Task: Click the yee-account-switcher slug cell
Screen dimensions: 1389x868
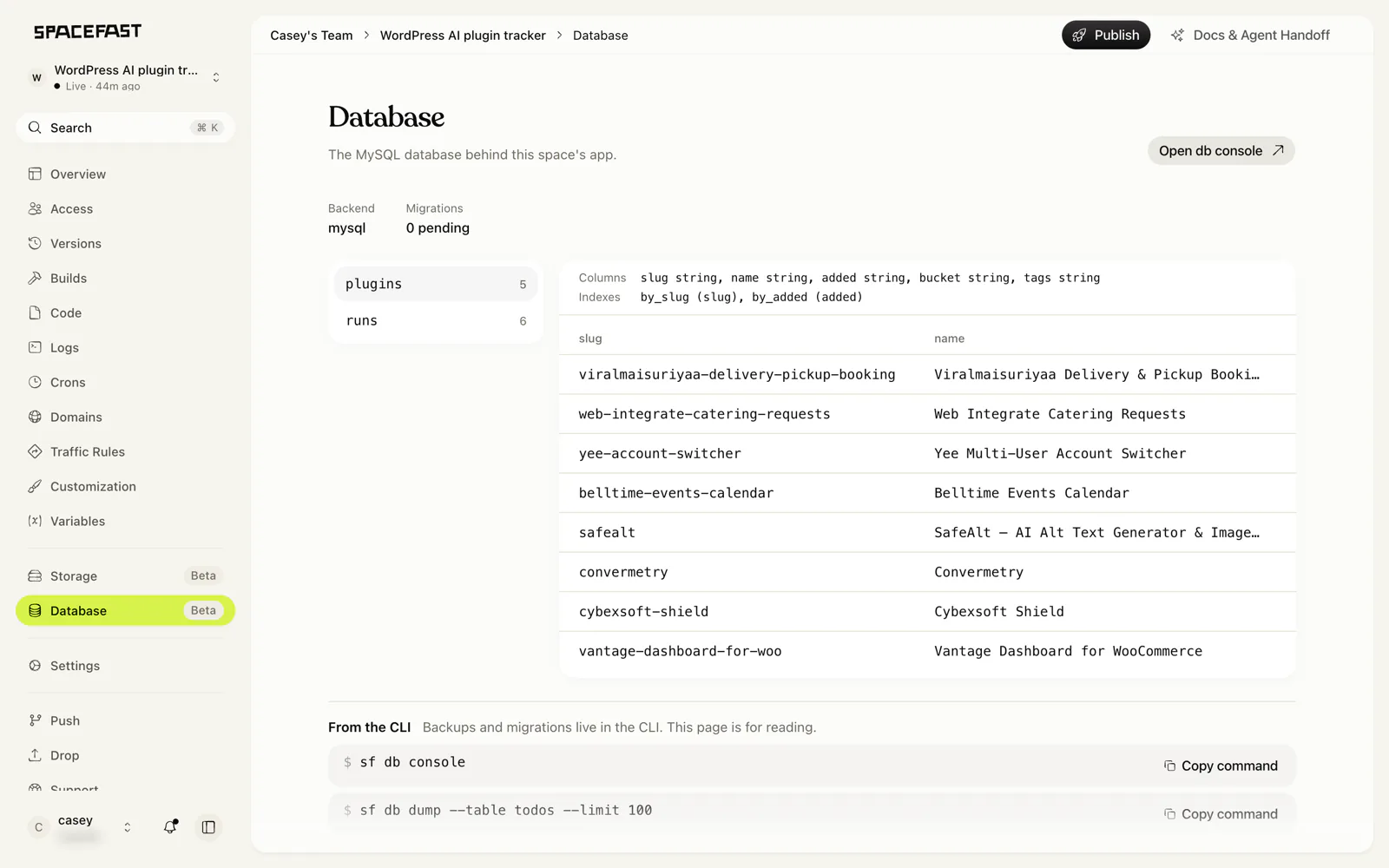Action: [660, 453]
